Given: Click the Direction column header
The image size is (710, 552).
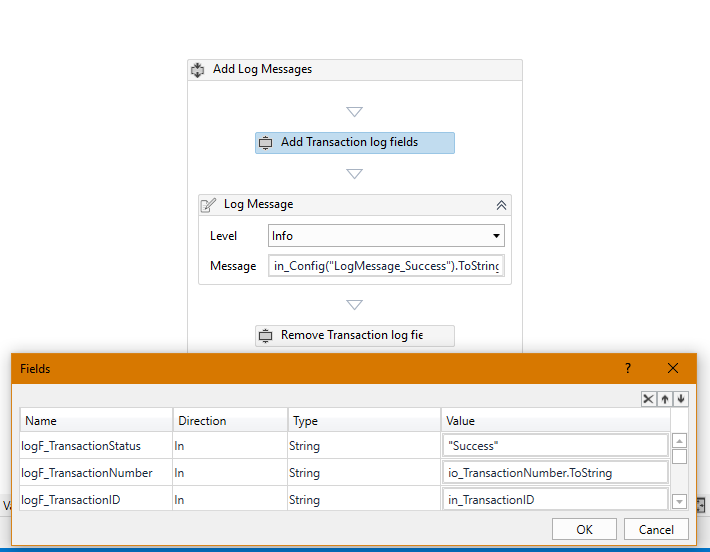Looking at the screenshot, I should (x=230, y=421).
